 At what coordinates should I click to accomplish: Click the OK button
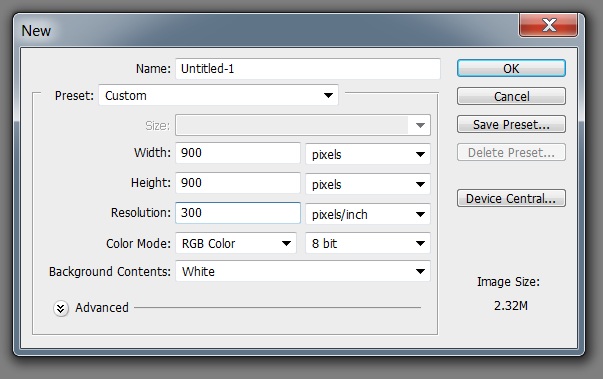click(x=511, y=68)
